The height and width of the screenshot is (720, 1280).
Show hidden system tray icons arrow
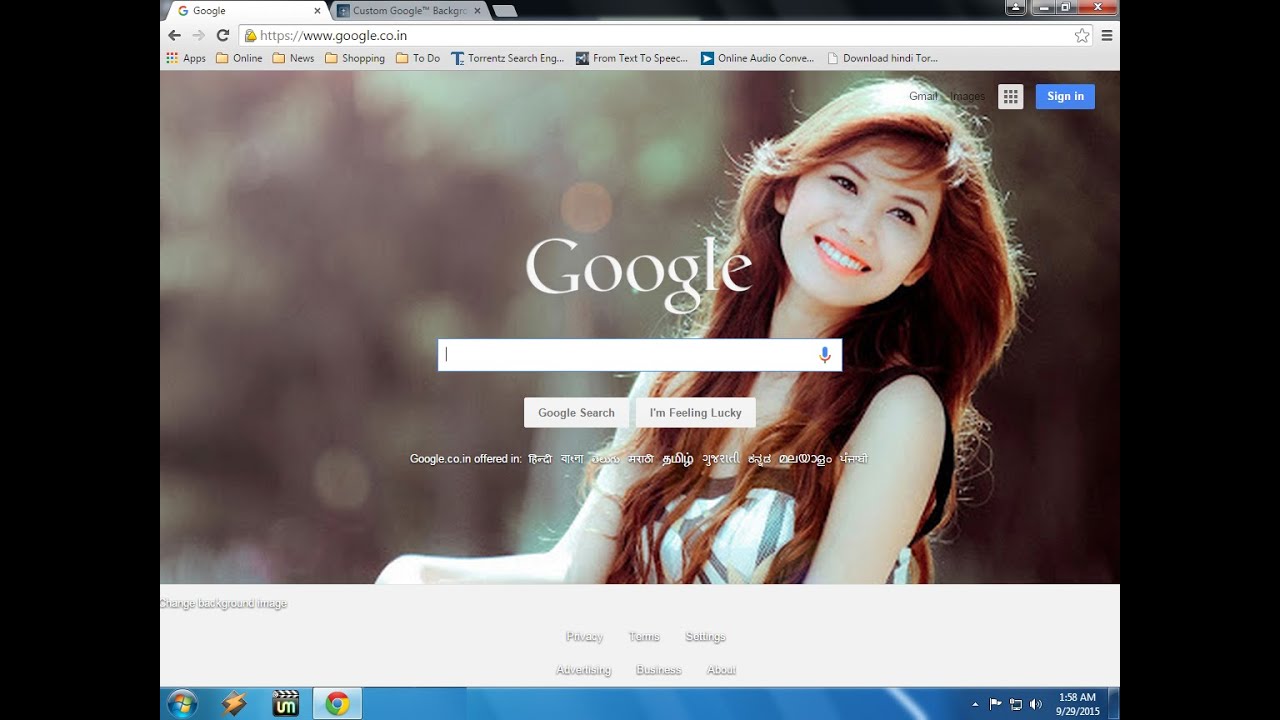pos(975,704)
